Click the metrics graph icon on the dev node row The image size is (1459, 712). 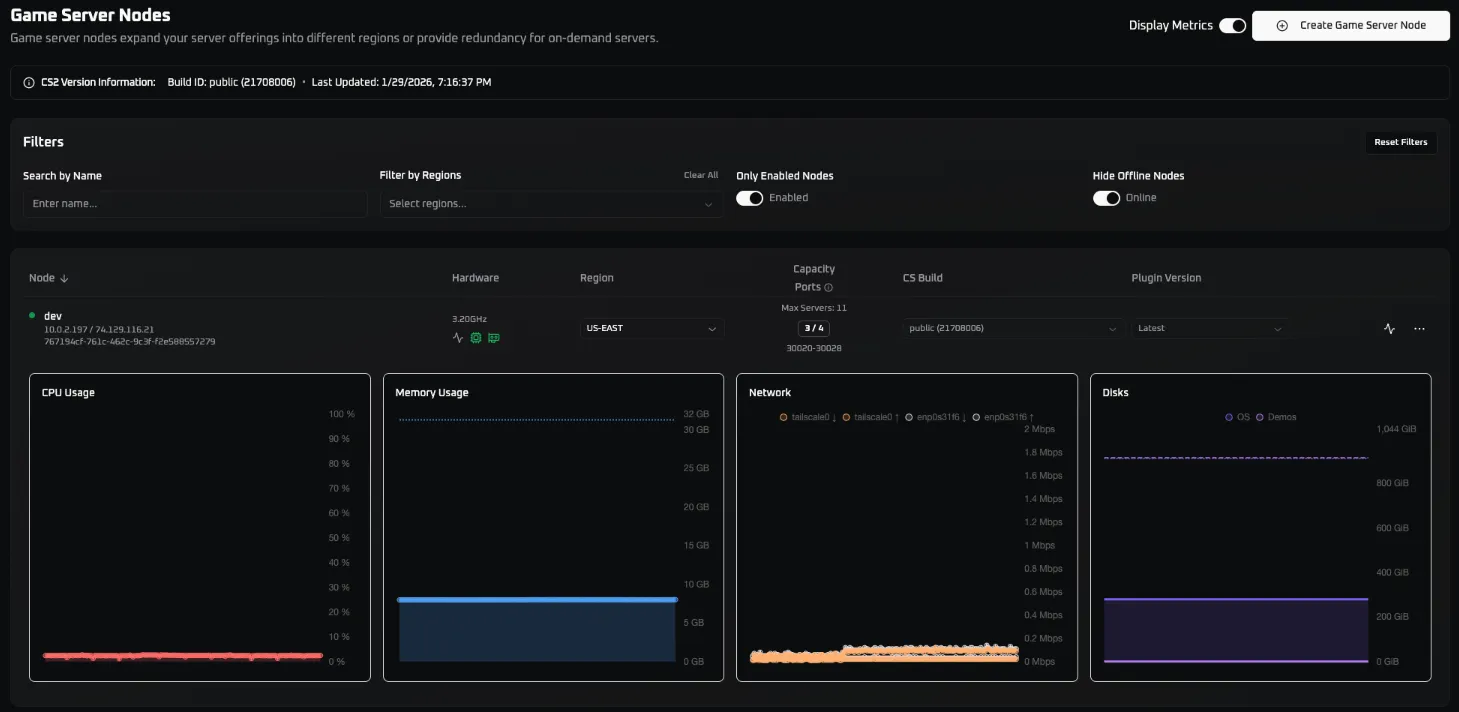tap(1389, 328)
